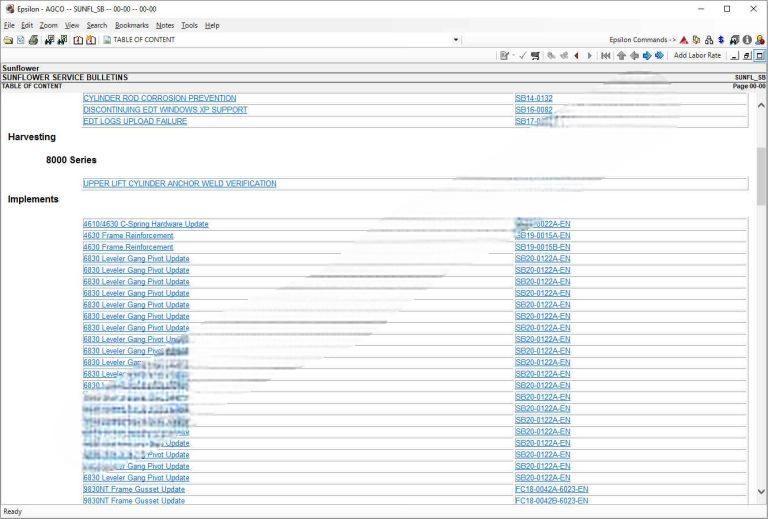Click the next right triangle arrow
The height and width of the screenshot is (519, 768).
pos(589,56)
